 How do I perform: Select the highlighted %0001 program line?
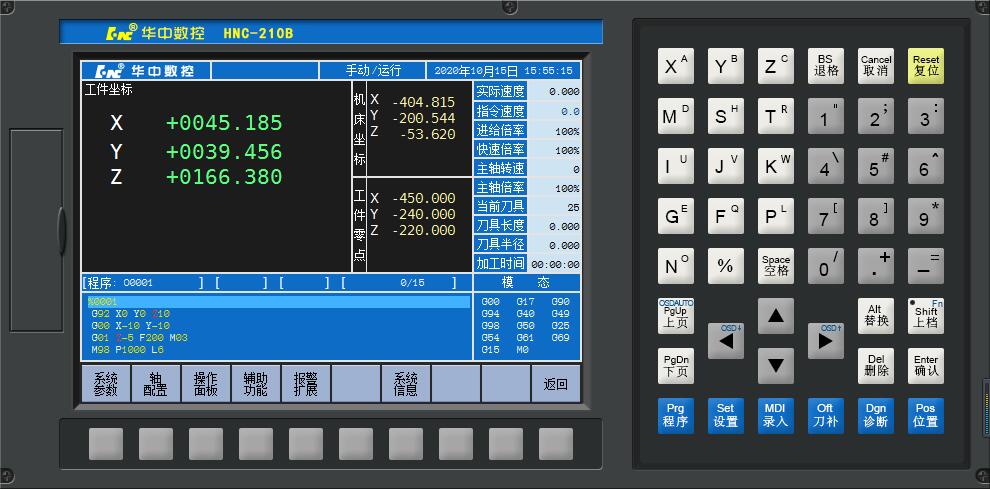click(277, 301)
